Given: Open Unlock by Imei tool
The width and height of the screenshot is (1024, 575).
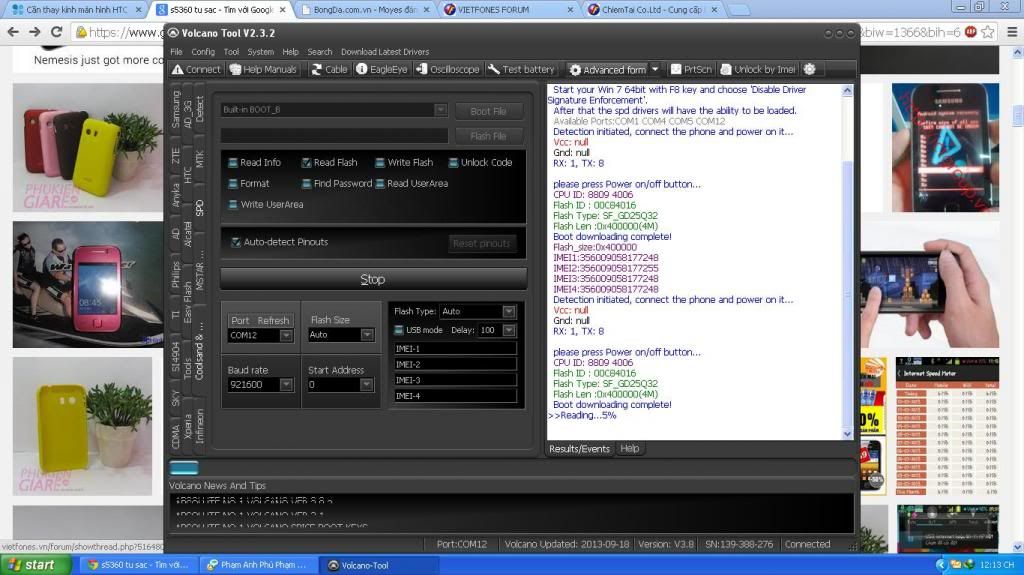Looking at the screenshot, I should 758,69.
